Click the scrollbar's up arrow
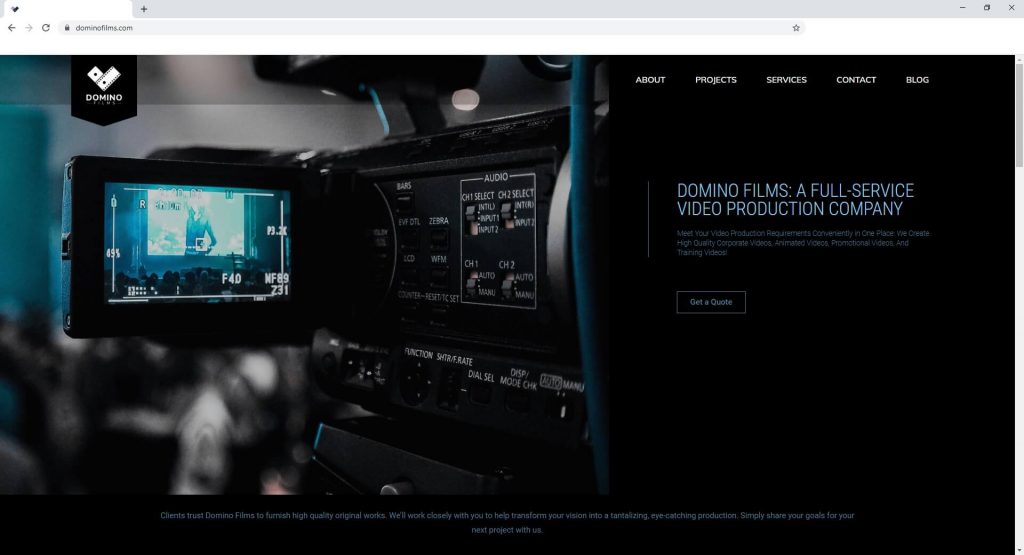Image resolution: width=1024 pixels, height=555 pixels. click(x=1019, y=59)
